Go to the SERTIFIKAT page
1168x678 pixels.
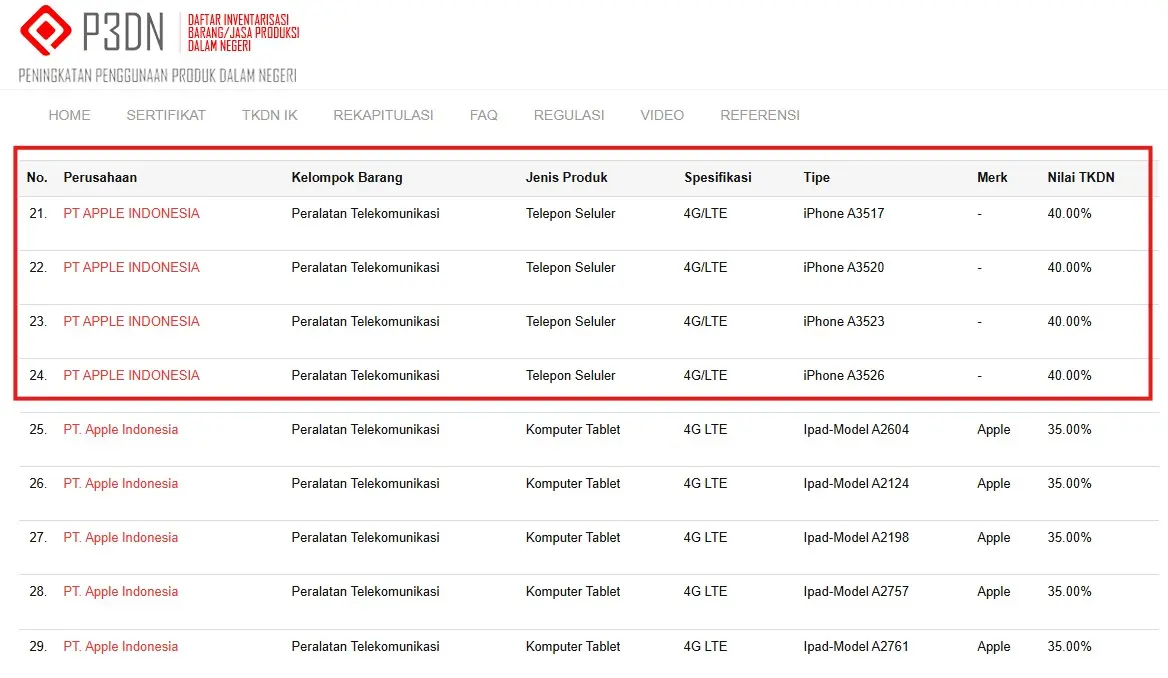coord(166,115)
